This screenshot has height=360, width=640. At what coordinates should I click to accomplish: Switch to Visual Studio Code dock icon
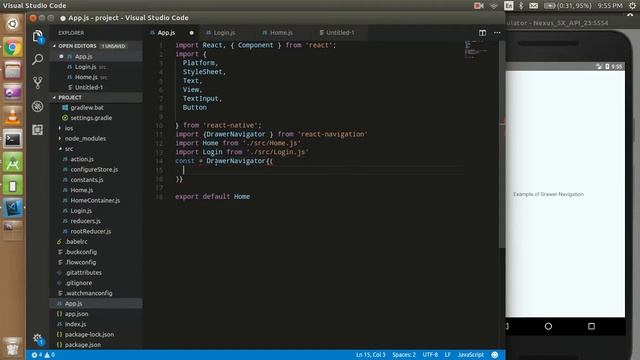coord(13,208)
